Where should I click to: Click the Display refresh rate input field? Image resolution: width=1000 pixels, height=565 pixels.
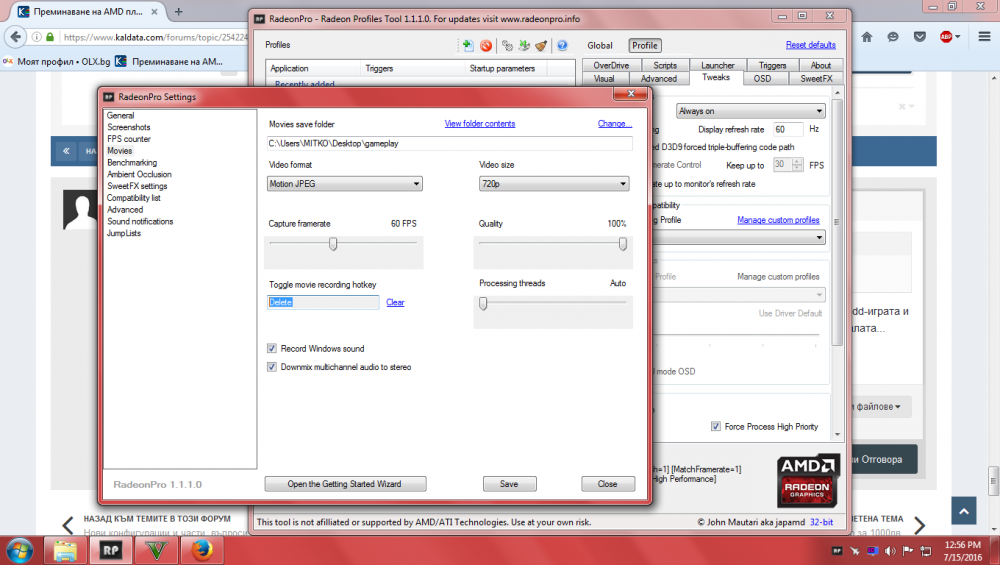pos(788,129)
